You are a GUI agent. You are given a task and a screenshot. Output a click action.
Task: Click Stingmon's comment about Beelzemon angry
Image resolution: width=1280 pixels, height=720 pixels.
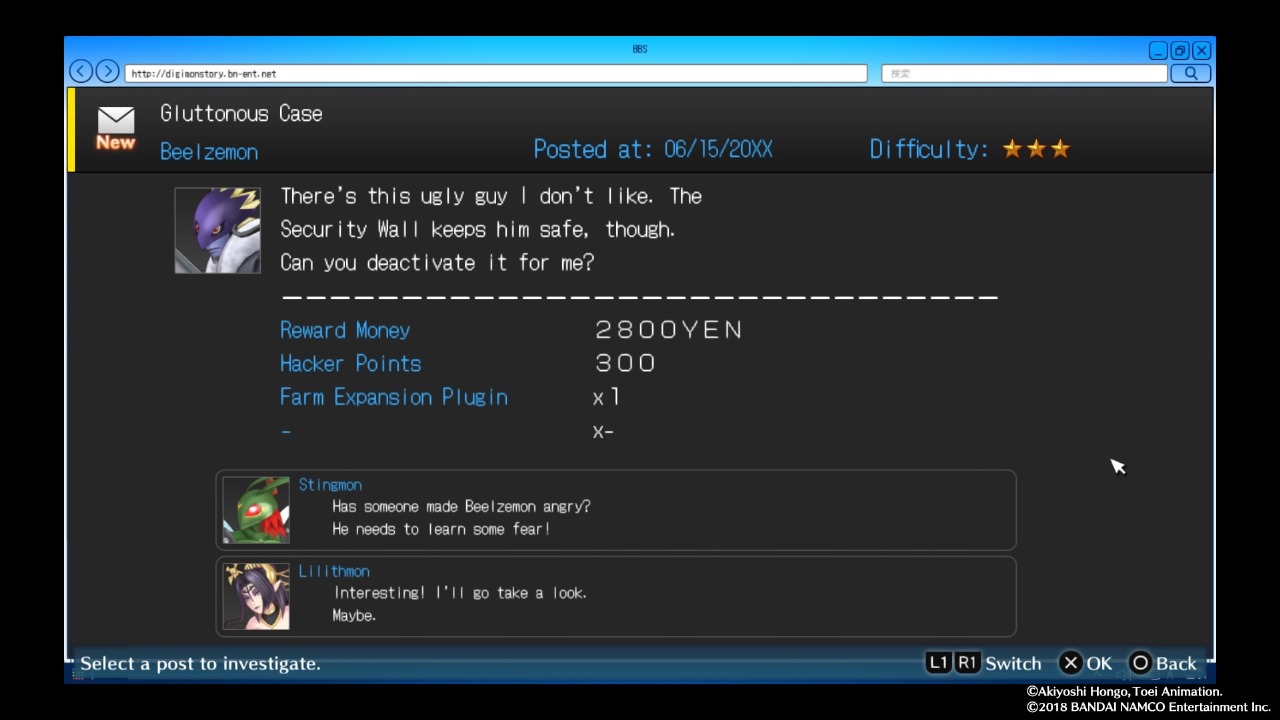pos(461,517)
